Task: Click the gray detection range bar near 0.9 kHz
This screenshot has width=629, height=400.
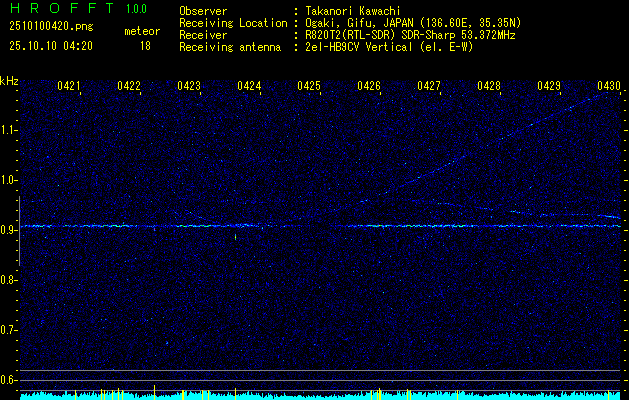Action: [x=20, y=231]
